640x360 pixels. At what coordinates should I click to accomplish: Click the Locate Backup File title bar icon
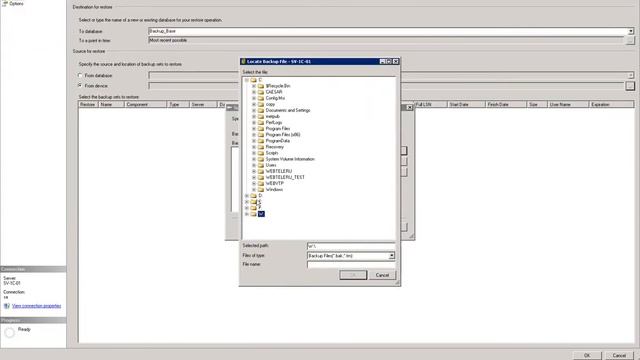[243, 62]
